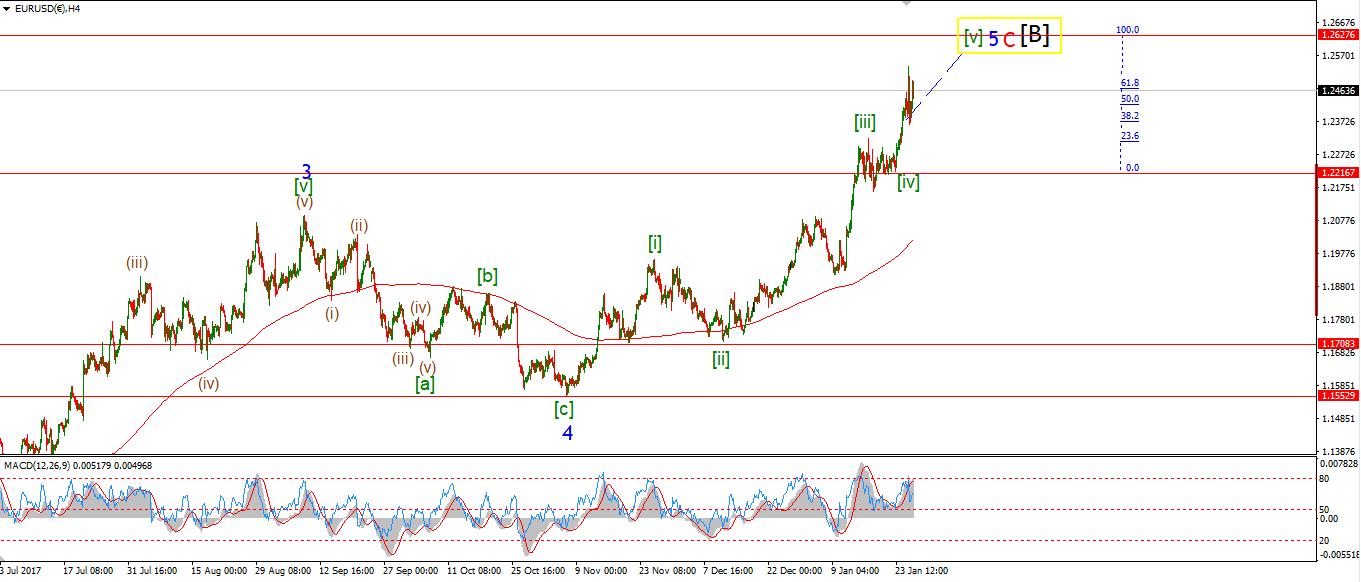1361x582 pixels.
Task: Click the 1.13876 price axis value
Action: point(1339,451)
